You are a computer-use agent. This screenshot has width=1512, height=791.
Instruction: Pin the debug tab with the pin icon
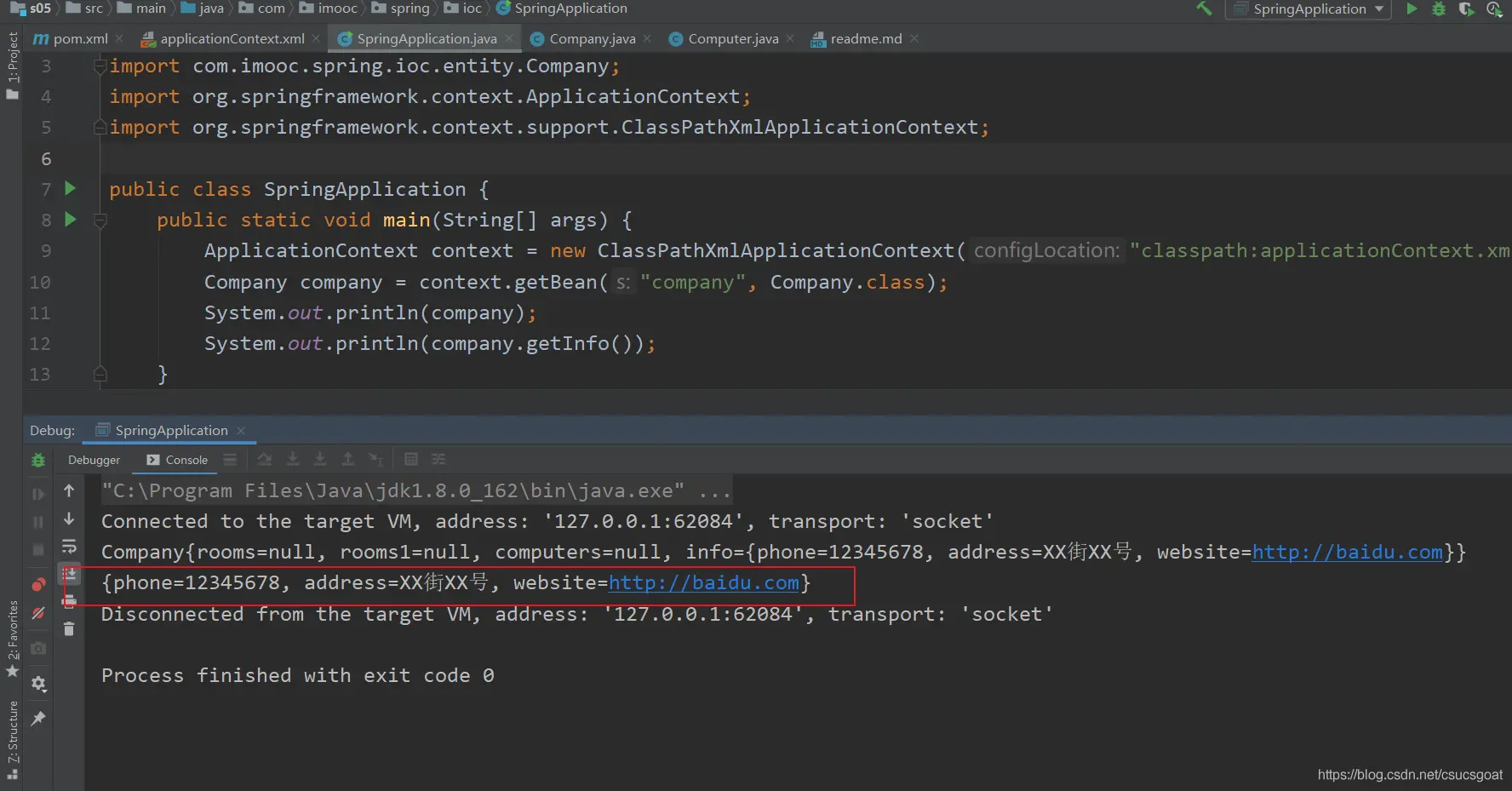pos(38,719)
